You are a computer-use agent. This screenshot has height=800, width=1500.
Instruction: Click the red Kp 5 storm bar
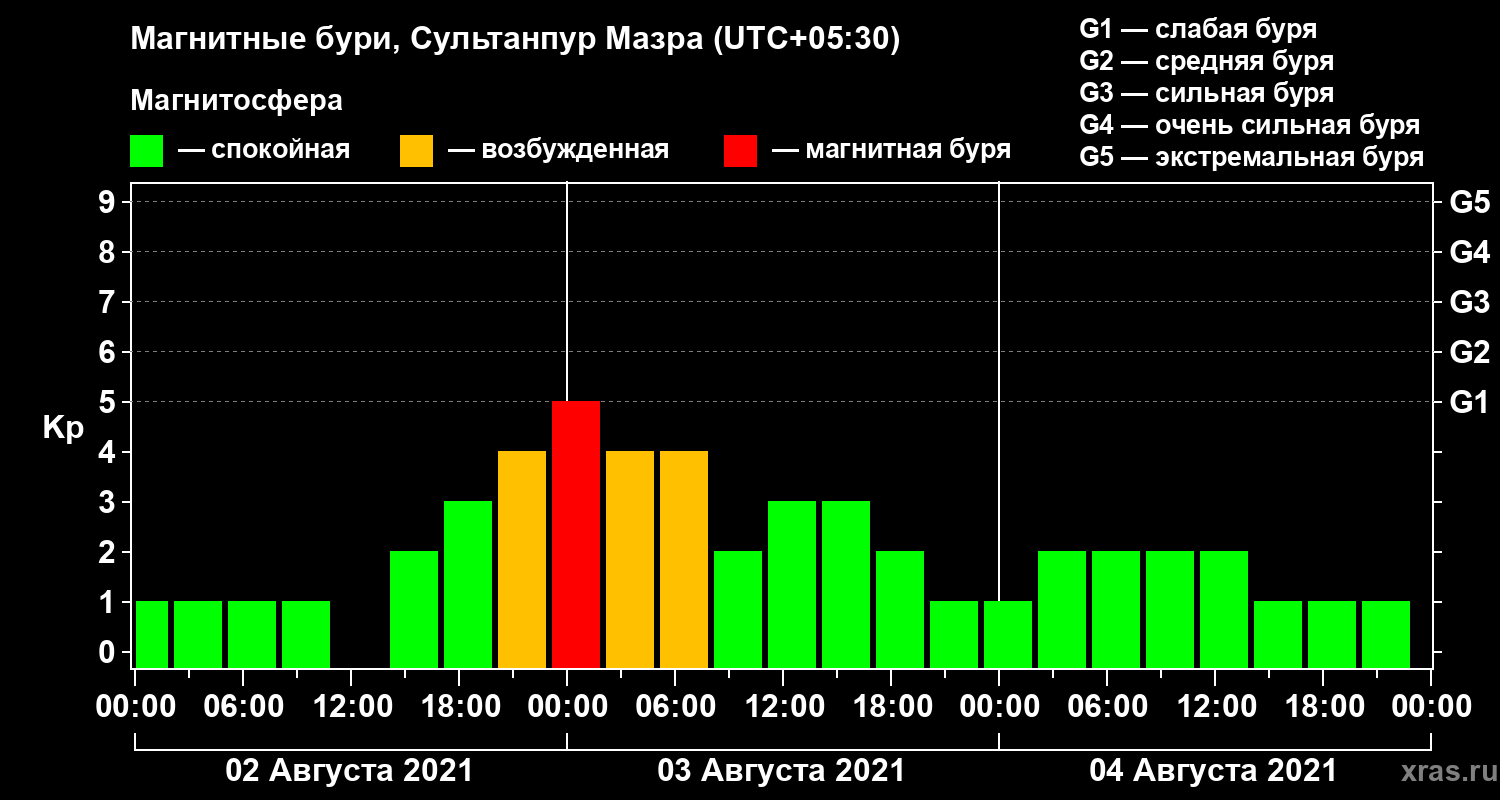pos(576,534)
